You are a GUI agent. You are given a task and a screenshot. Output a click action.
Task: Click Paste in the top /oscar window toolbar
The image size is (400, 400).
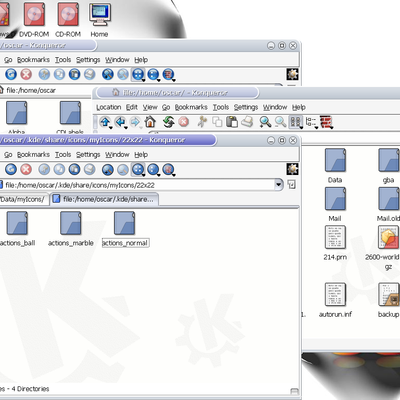pyautogui.click(x=74, y=74)
